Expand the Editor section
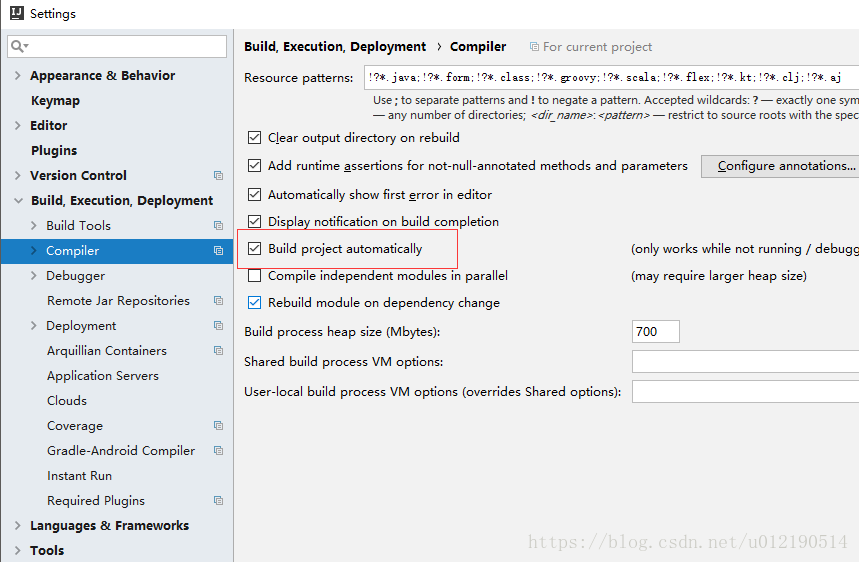This screenshot has height=562, width=859. click(x=18, y=125)
